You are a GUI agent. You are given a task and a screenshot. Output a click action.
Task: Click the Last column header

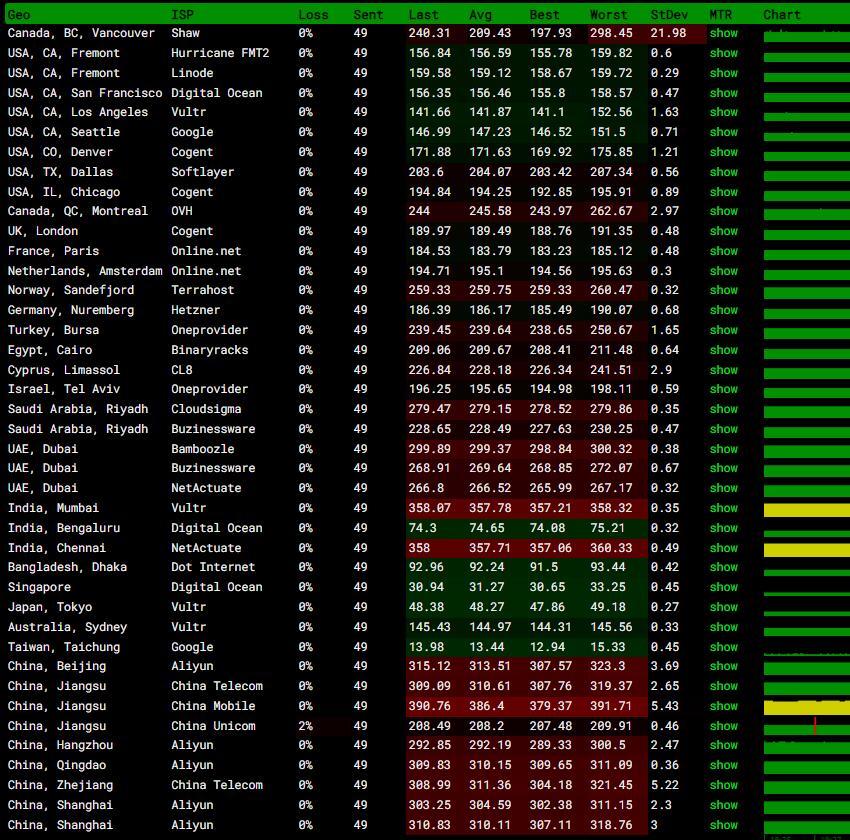[423, 15]
